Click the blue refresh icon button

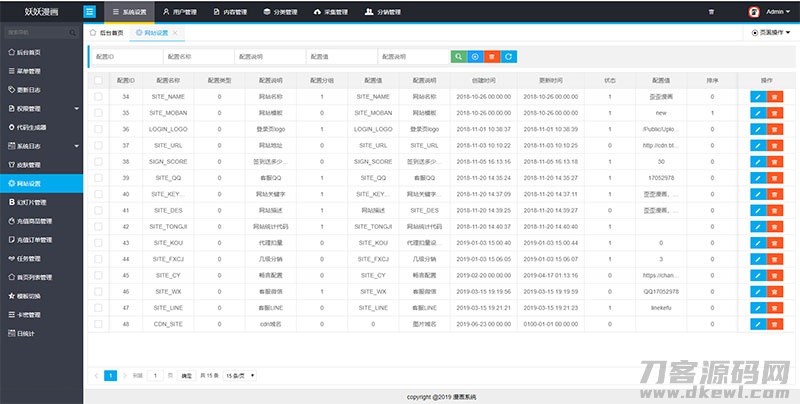coord(509,57)
